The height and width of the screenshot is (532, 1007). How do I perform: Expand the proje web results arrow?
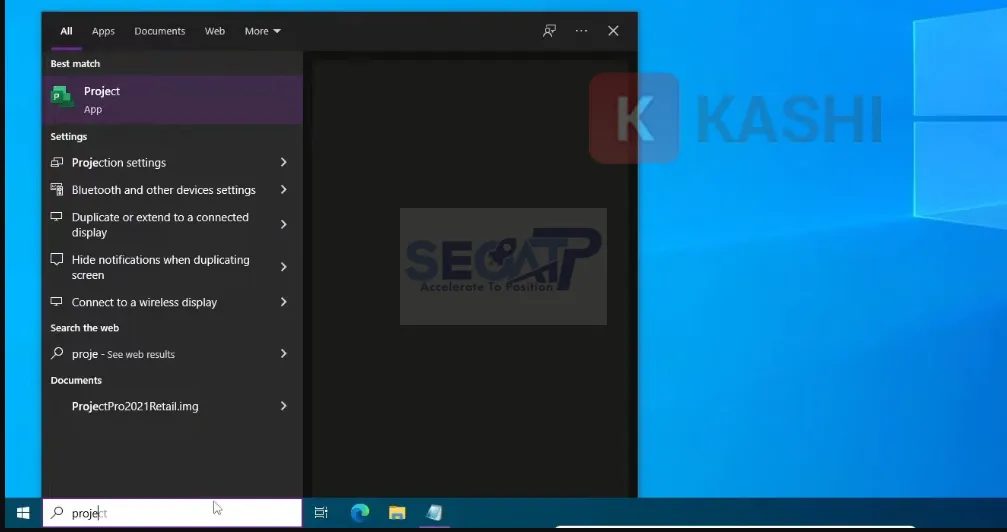click(283, 353)
